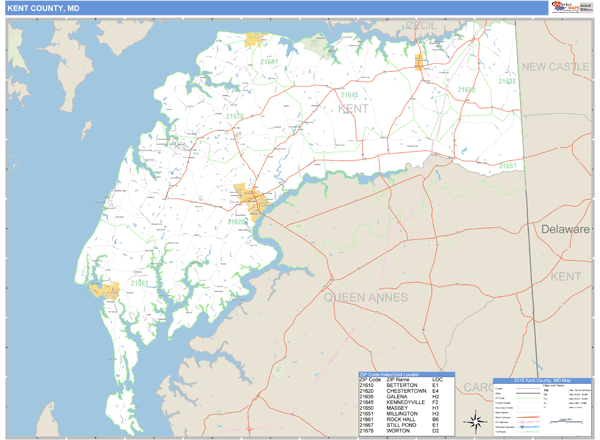Click the NEW CASTLE county label

pyautogui.click(x=556, y=67)
